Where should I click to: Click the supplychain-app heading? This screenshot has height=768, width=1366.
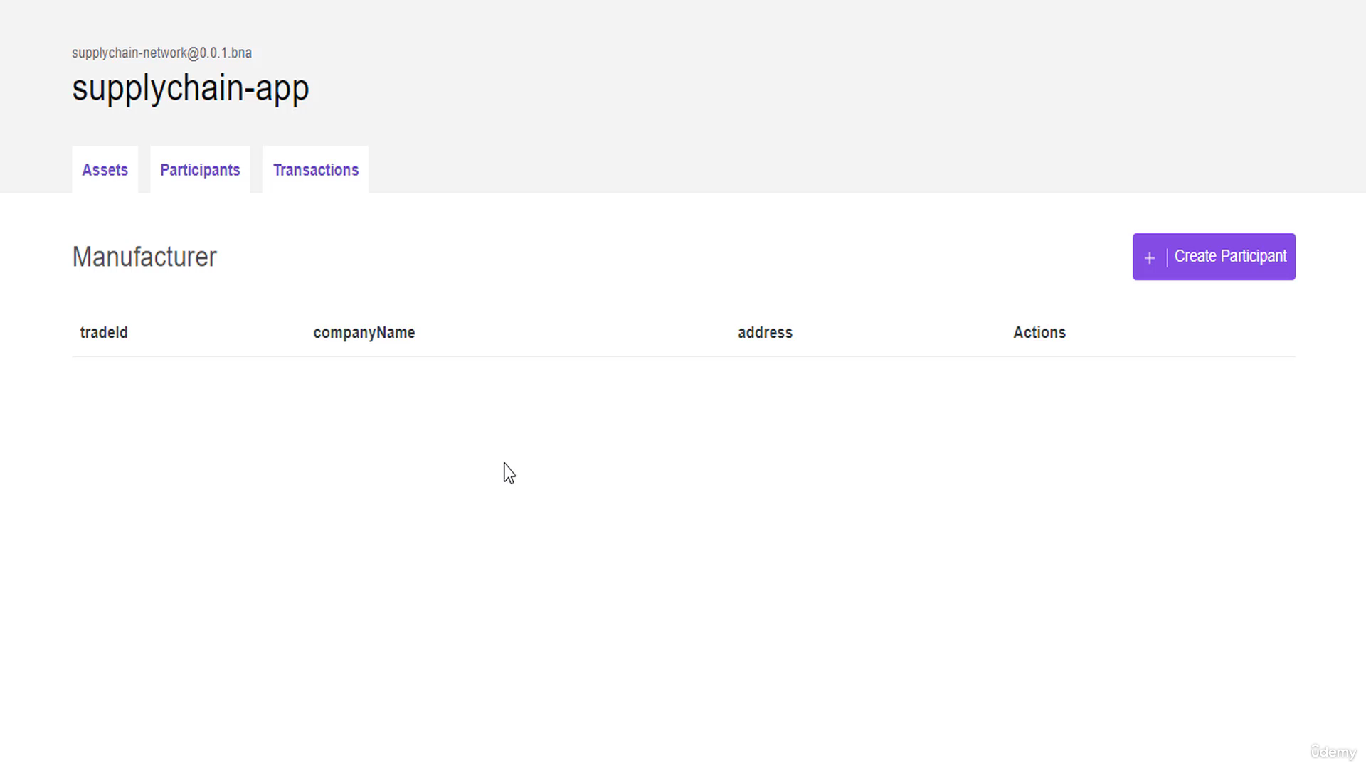click(190, 88)
